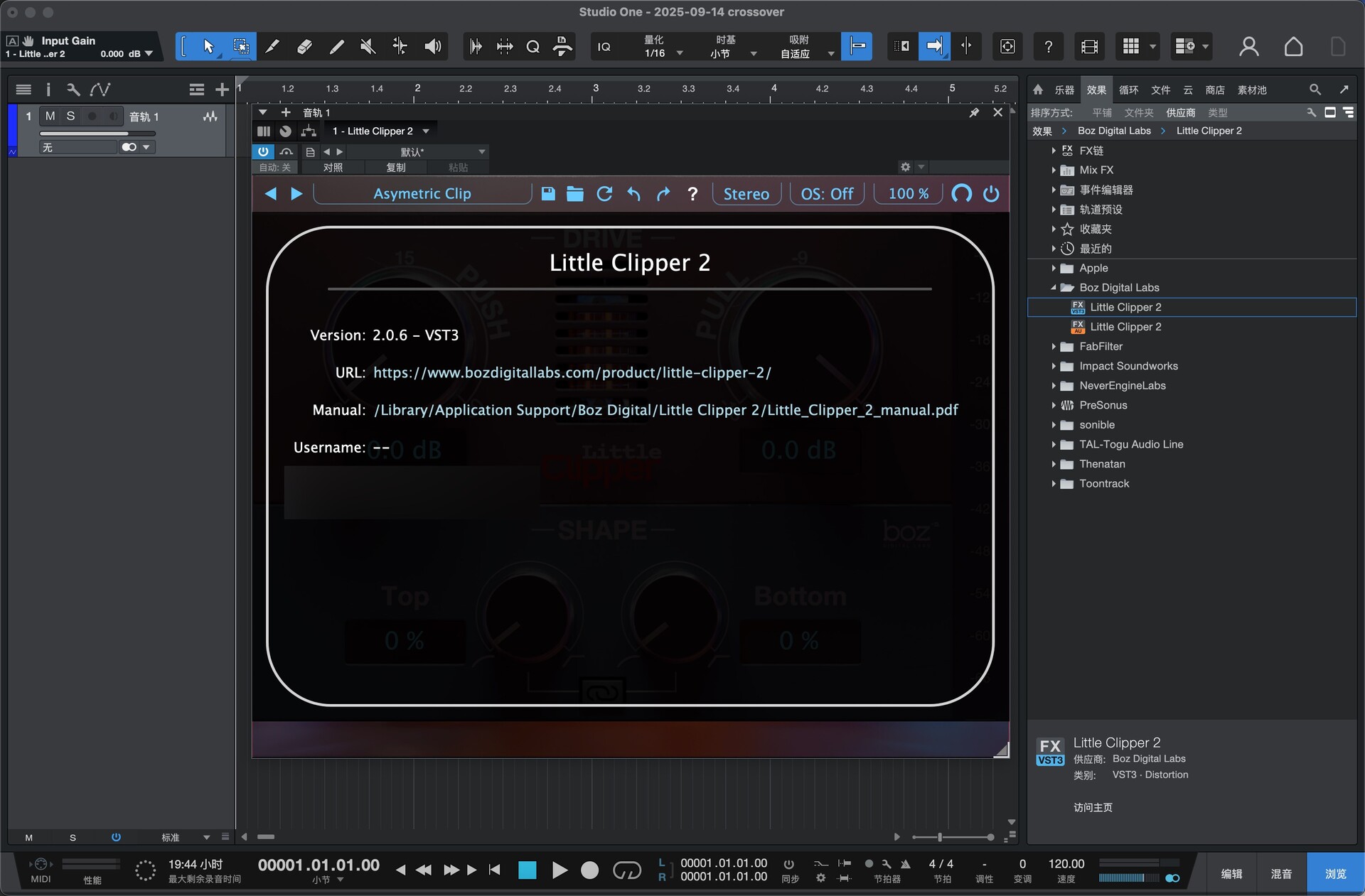Open 混音 mix view button
This screenshot has height=896, width=1365.
1281,874
